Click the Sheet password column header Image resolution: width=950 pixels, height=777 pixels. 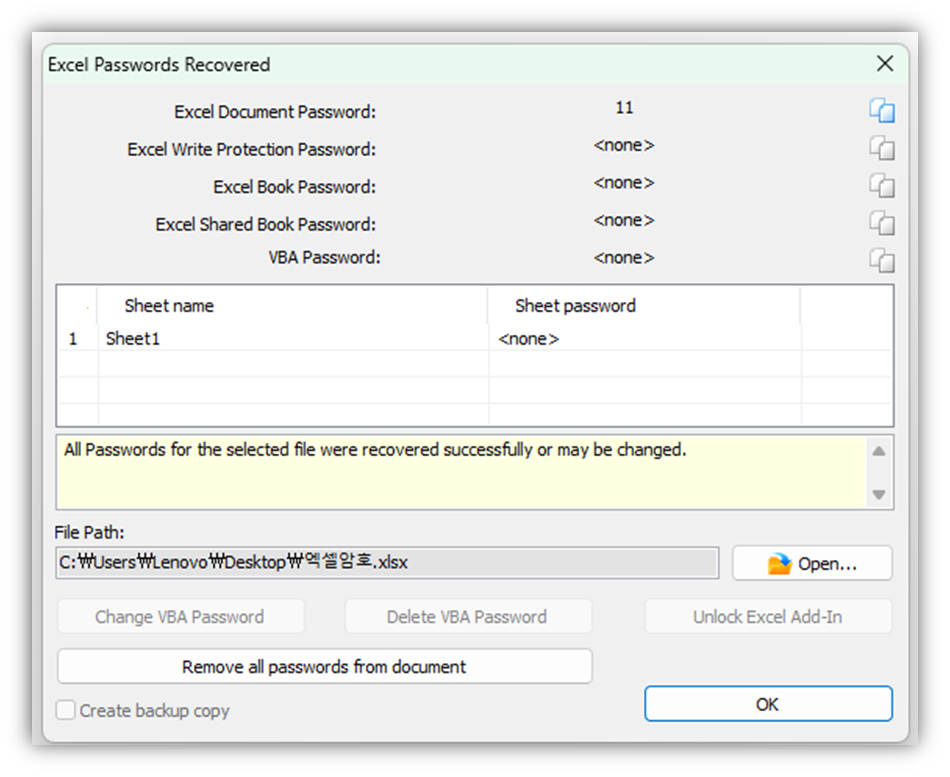(575, 306)
